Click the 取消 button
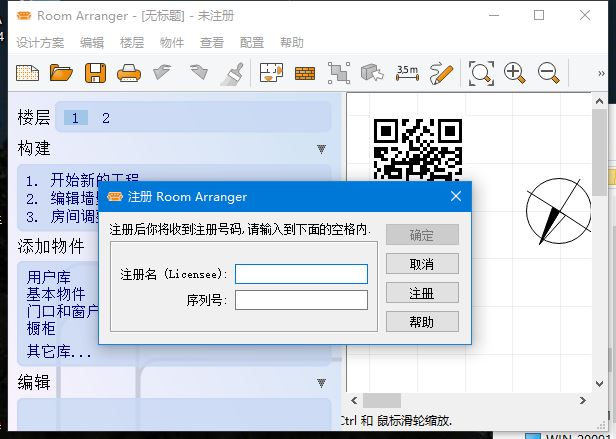Screen dimensions: 616x439 click(x=422, y=264)
